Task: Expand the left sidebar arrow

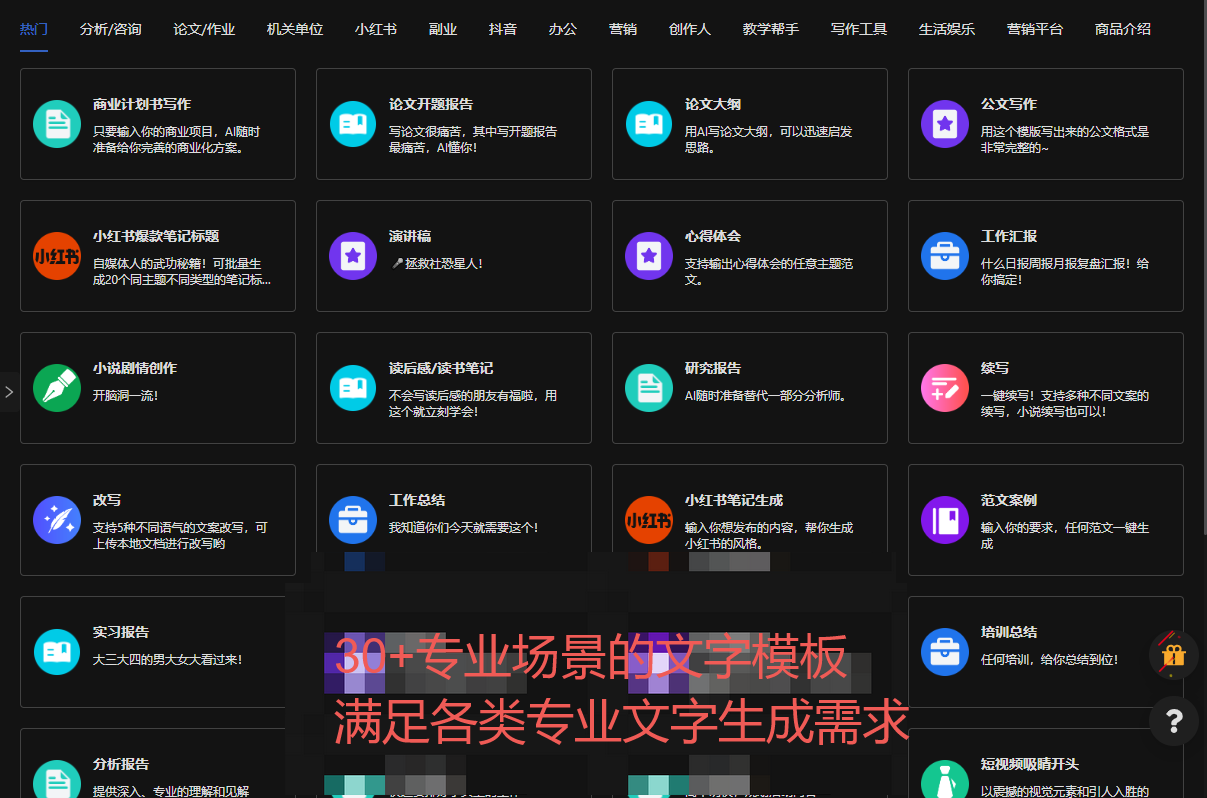Action: click(8, 390)
